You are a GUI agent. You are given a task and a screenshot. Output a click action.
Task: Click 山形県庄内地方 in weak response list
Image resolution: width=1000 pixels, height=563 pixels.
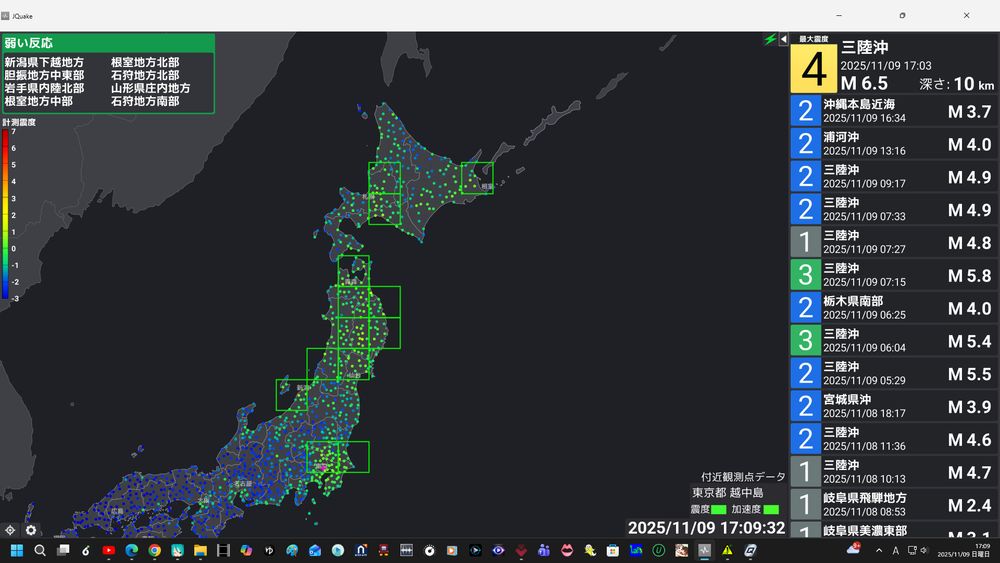(x=151, y=88)
